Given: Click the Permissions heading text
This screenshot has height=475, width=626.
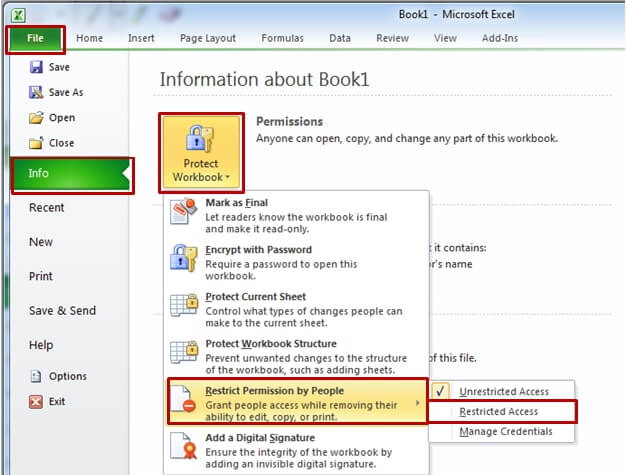Looking at the screenshot, I should (289, 122).
